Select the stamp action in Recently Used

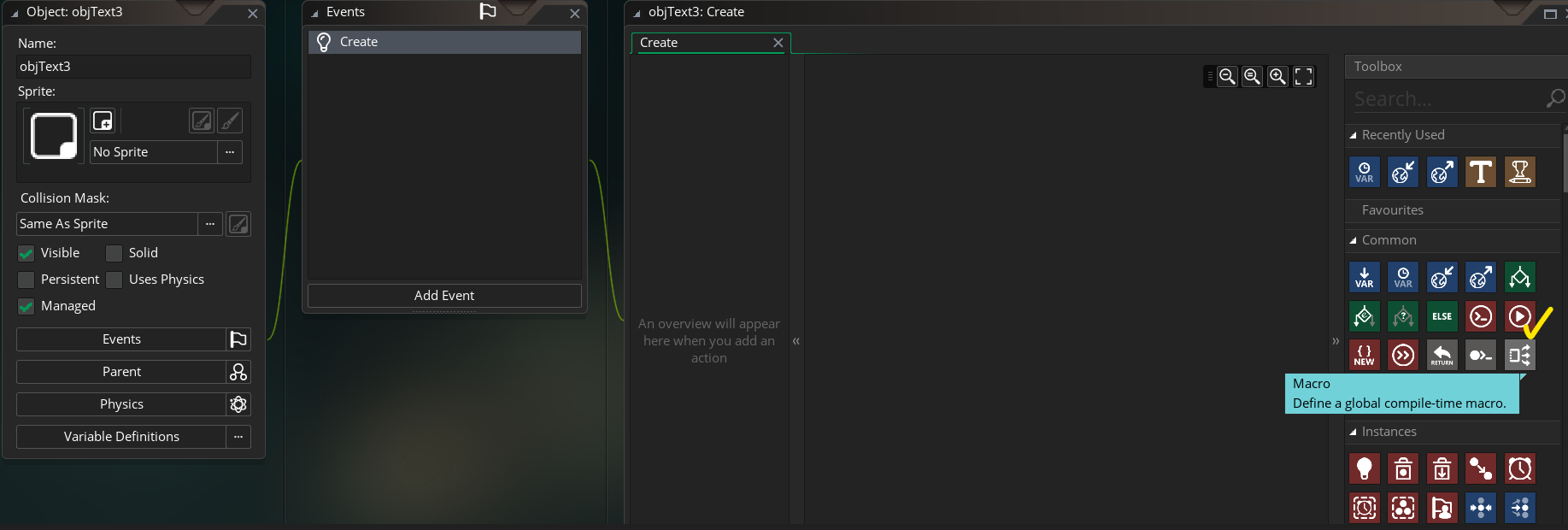point(1519,172)
